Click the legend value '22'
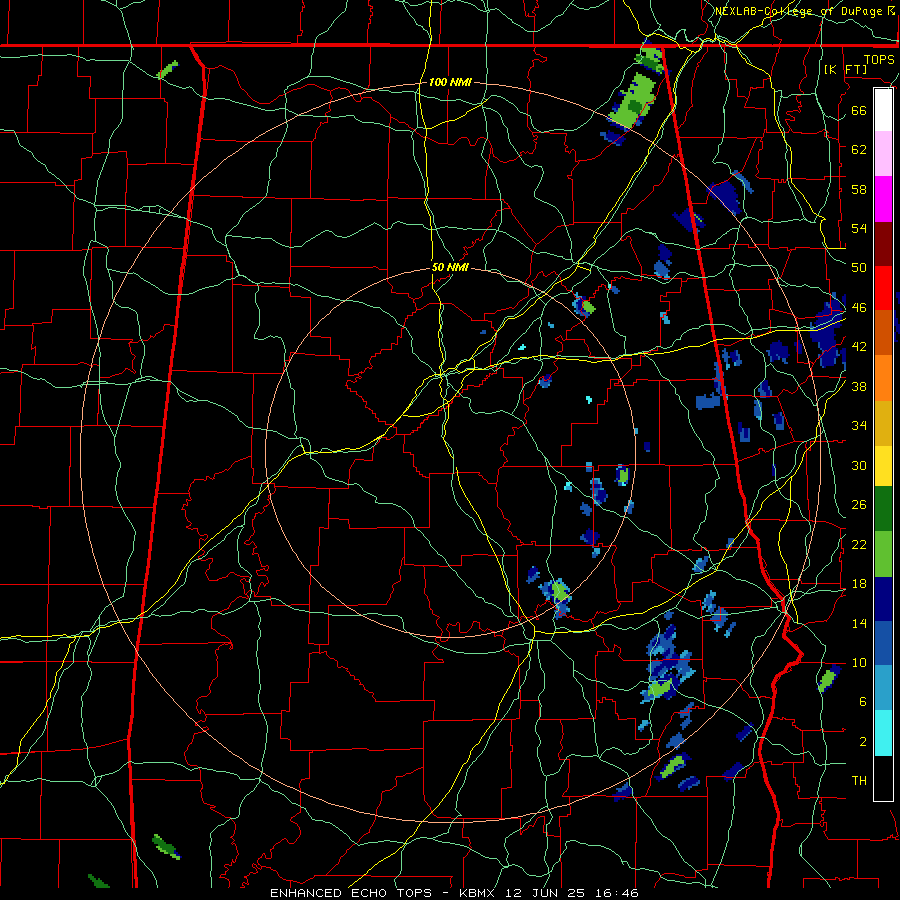Image resolution: width=900 pixels, height=900 pixels. coord(859,544)
